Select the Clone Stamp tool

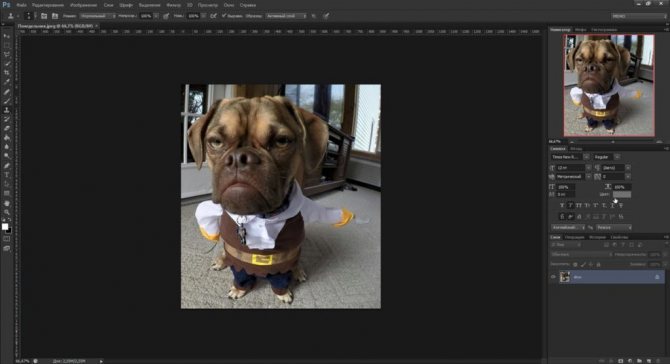6,110
